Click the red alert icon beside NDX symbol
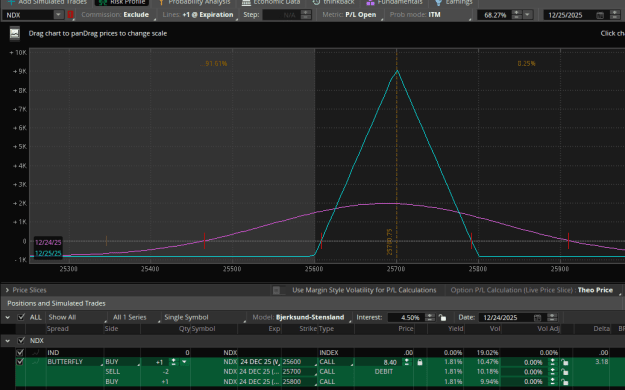Viewport: 625px width, 390px height. click(71, 15)
